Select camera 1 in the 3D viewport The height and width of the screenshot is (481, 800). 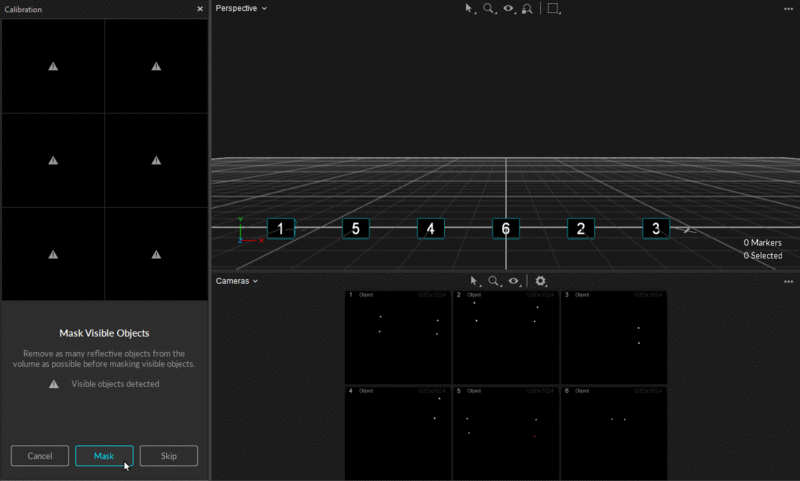[x=281, y=229]
